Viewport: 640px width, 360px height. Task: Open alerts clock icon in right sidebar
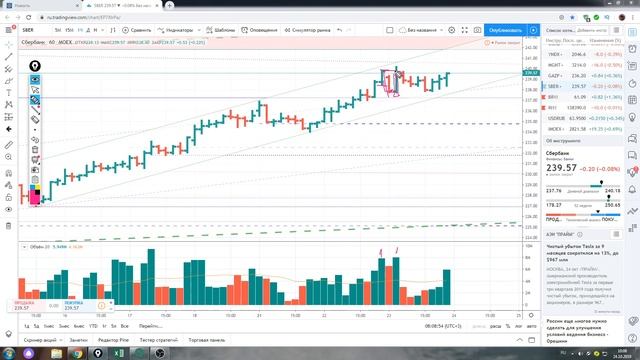pyautogui.click(x=632, y=49)
